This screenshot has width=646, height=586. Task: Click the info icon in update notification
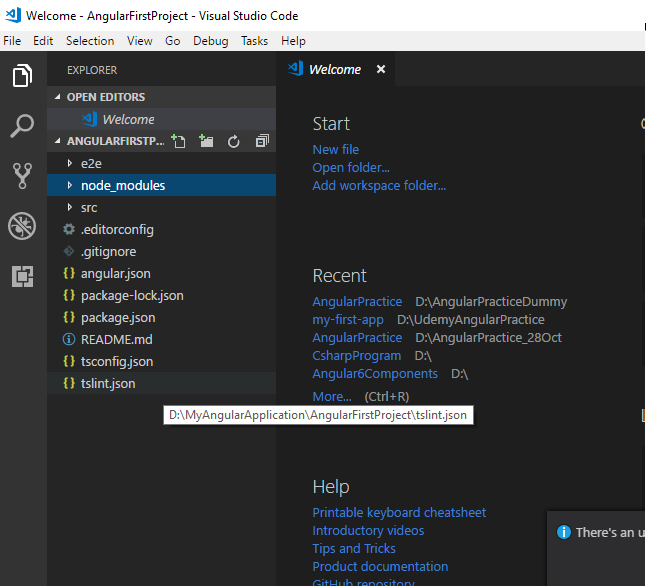pyautogui.click(x=564, y=532)
